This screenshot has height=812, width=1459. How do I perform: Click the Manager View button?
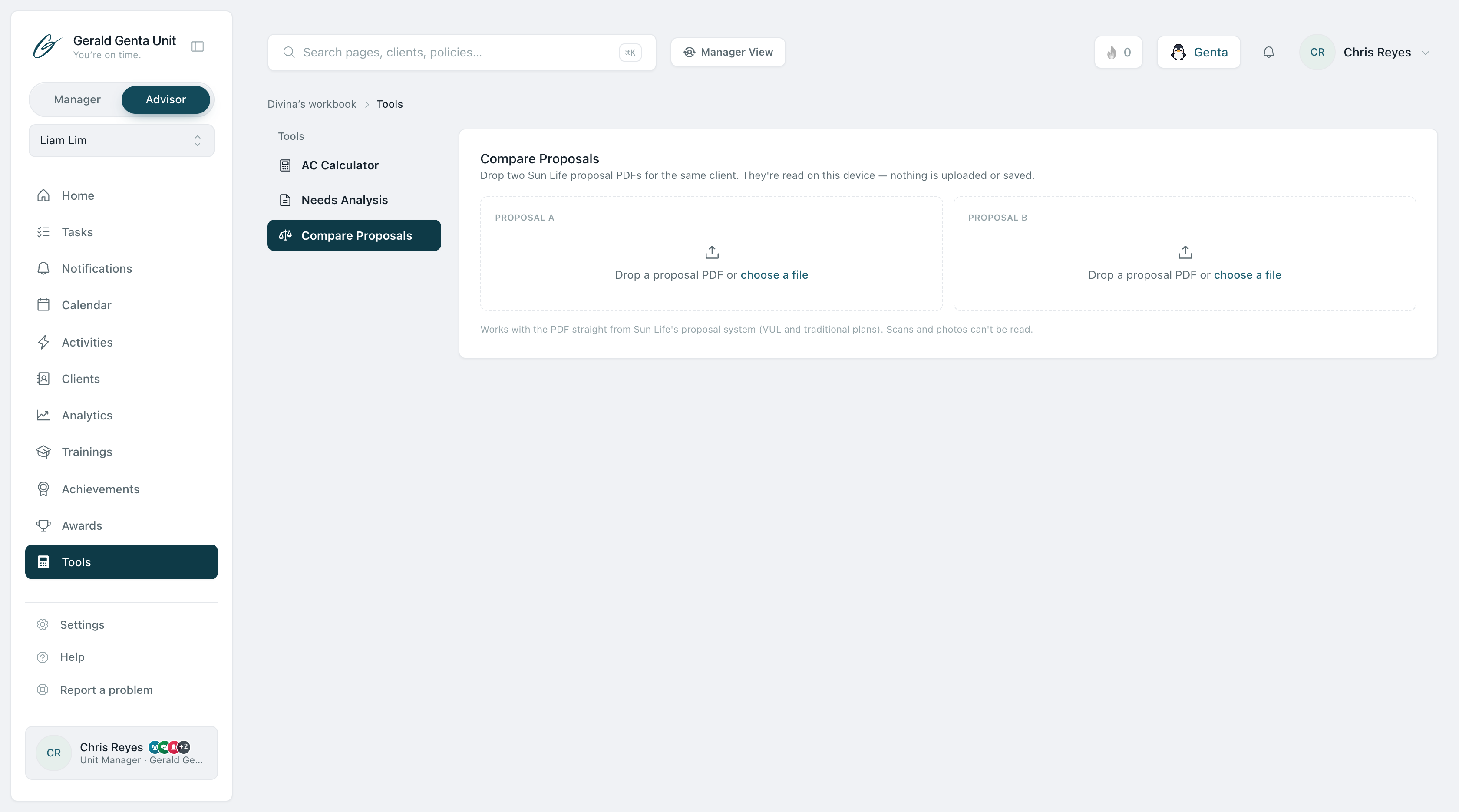(728, 52)
